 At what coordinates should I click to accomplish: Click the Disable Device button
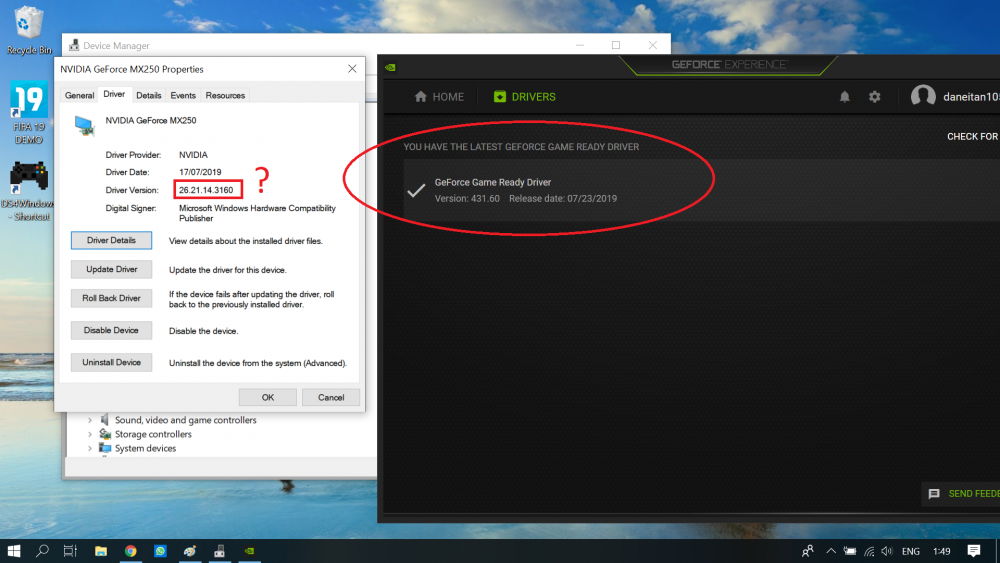112,330
